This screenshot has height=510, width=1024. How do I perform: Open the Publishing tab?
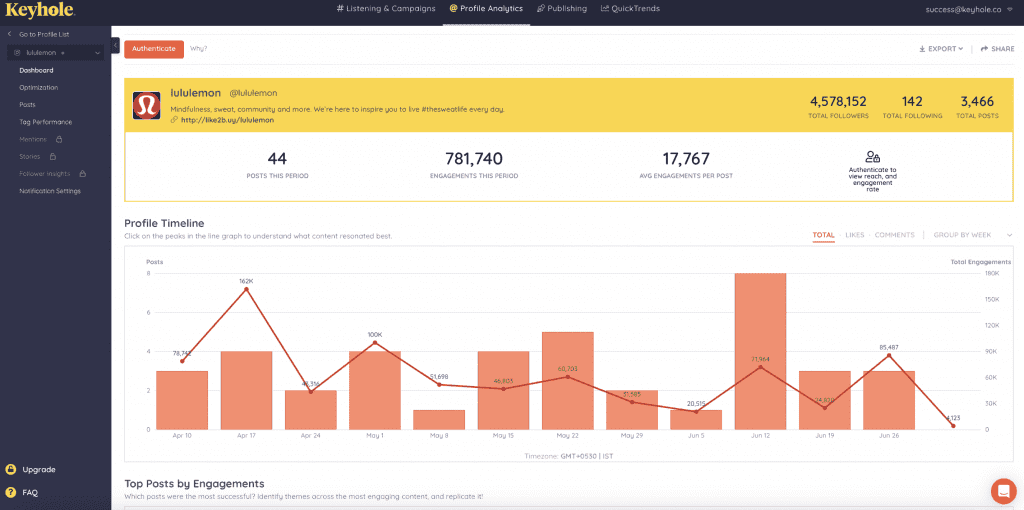pos(562,8)
